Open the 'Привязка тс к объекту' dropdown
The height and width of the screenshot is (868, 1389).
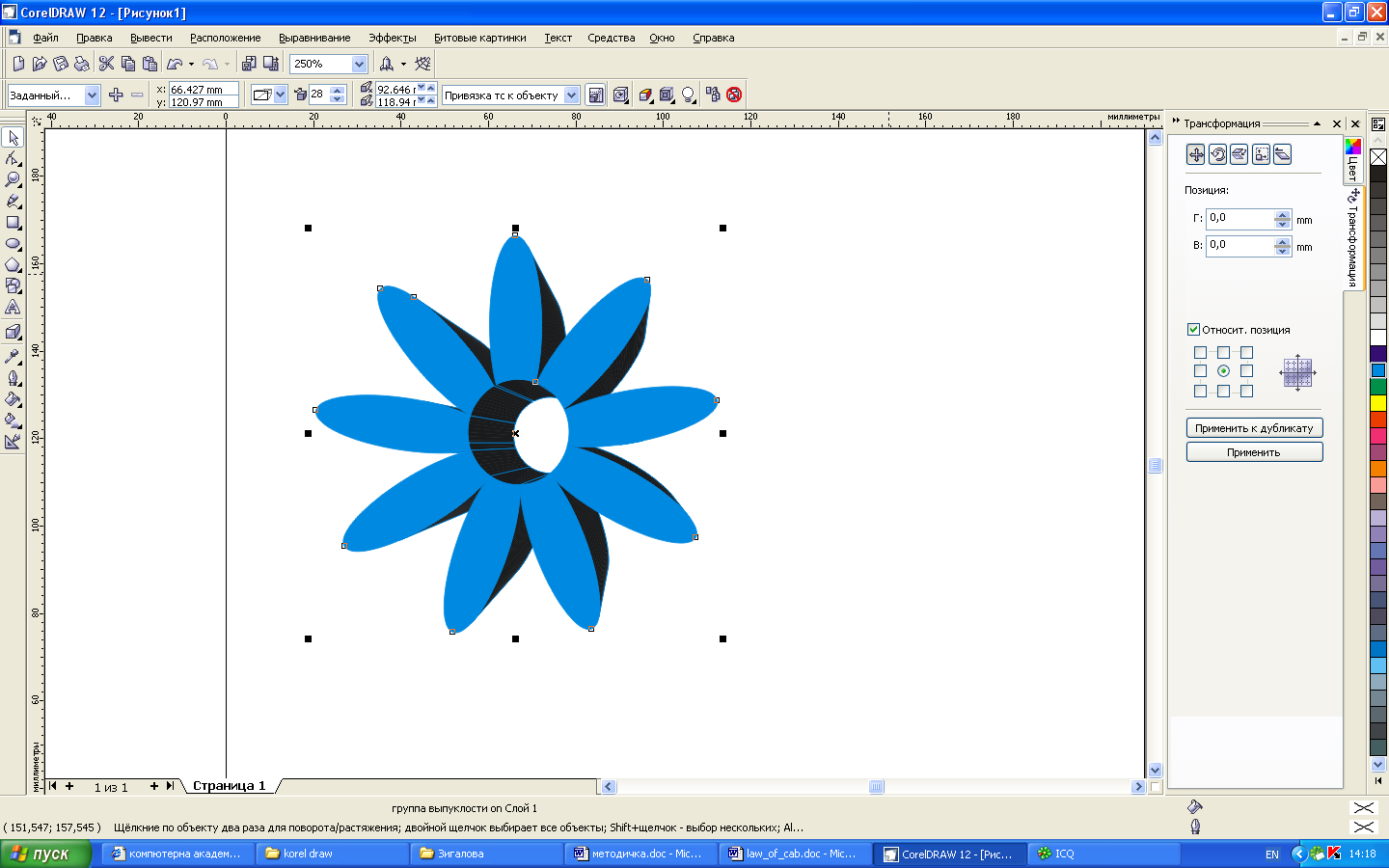click(571, 95)
